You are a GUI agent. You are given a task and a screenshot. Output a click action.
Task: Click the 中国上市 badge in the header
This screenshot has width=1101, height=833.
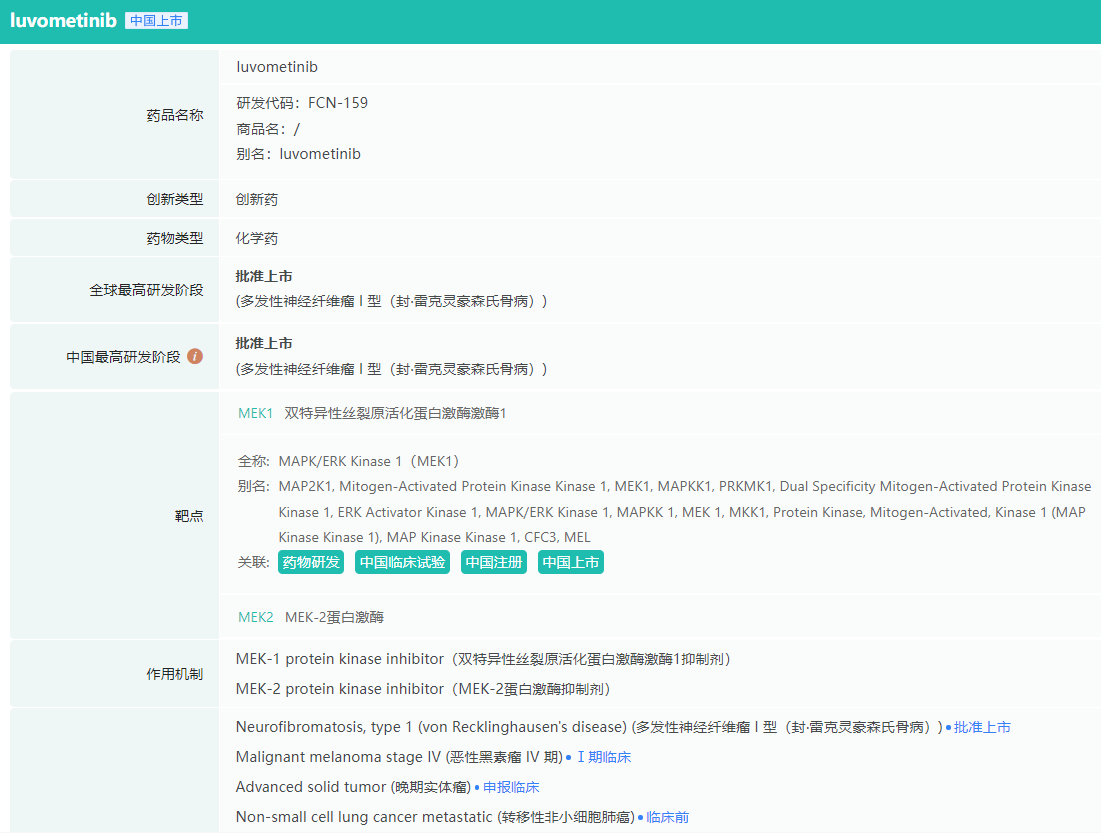point(156,21)
